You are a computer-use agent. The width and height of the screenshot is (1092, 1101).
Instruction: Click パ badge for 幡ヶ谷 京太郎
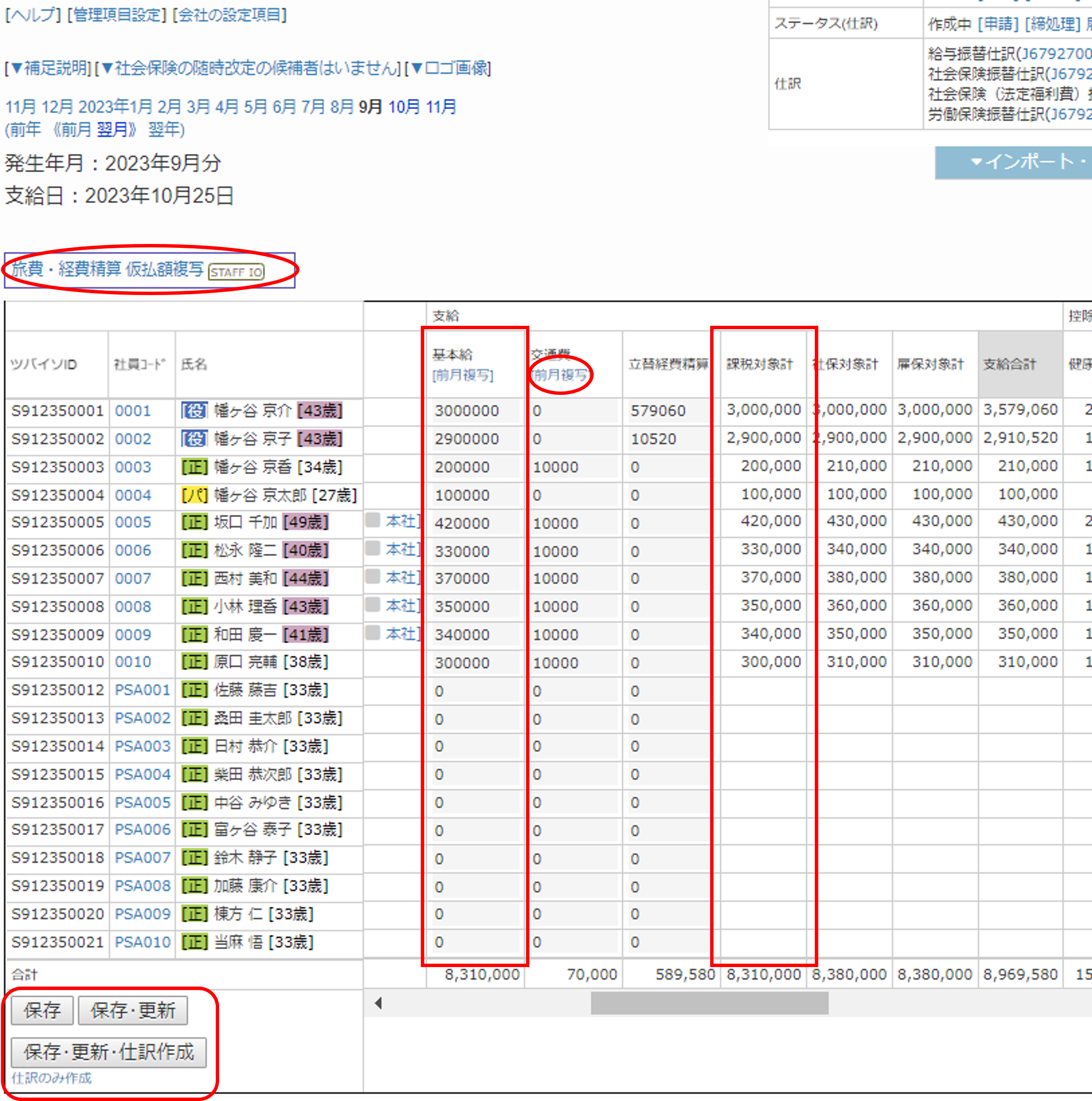194,495
